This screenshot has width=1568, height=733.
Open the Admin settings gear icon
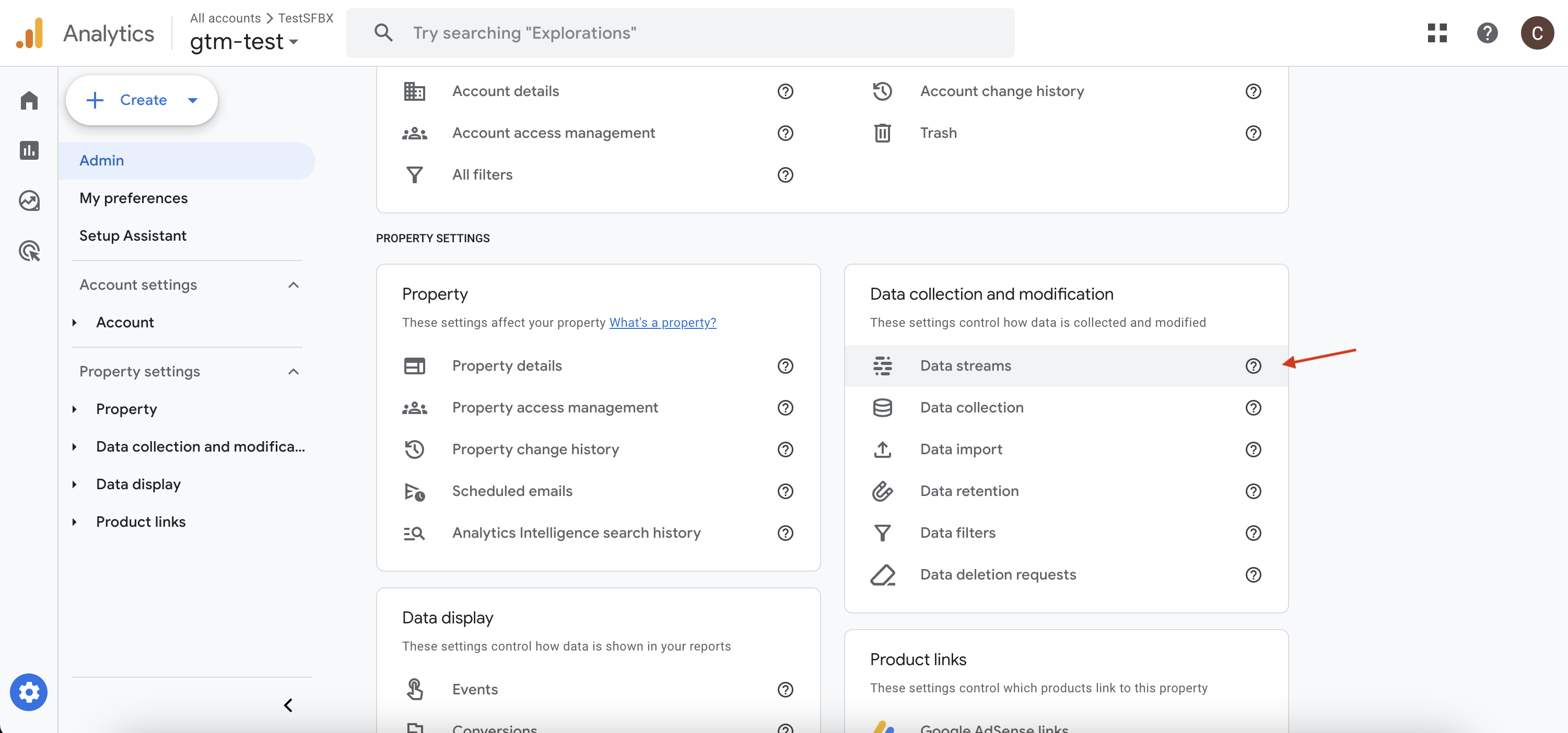[29, 692]
